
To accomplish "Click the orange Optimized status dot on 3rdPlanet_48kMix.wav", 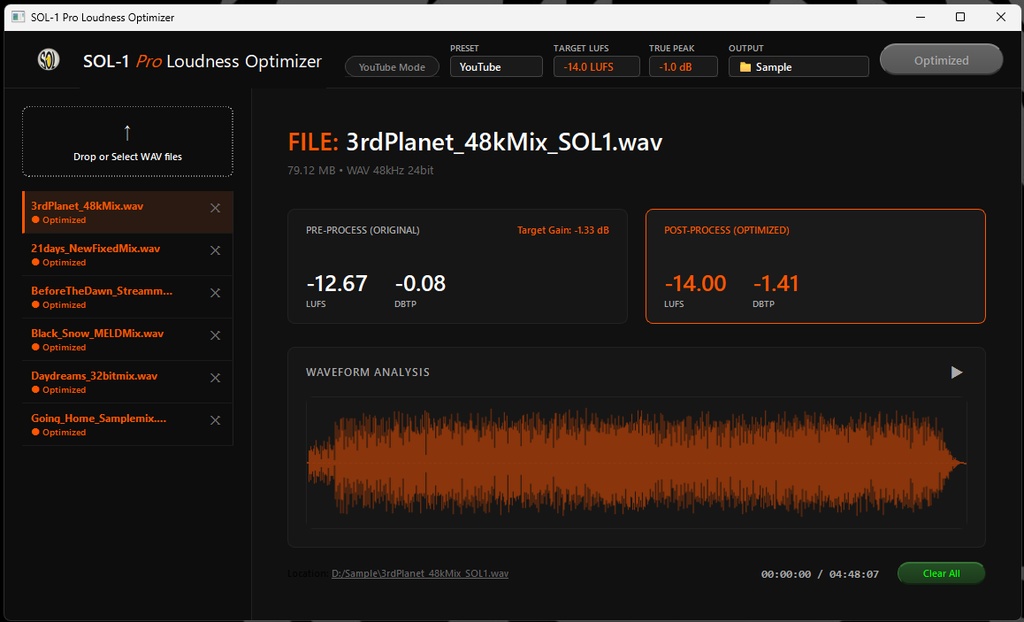I will (x=33, y=219).
